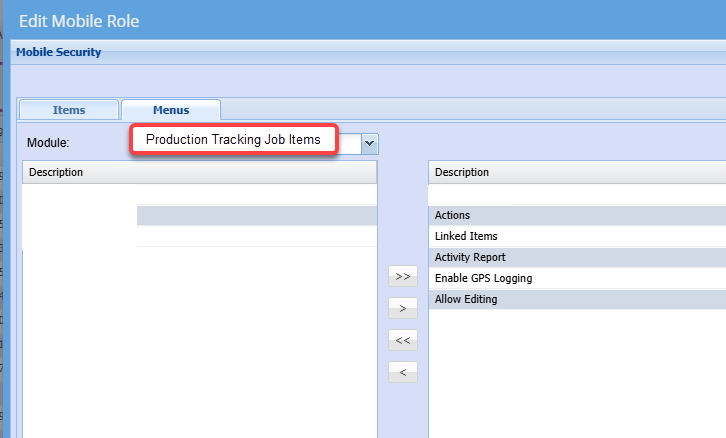Select the Activity Report row
726x438 pixels.
[x=577, y=257]
